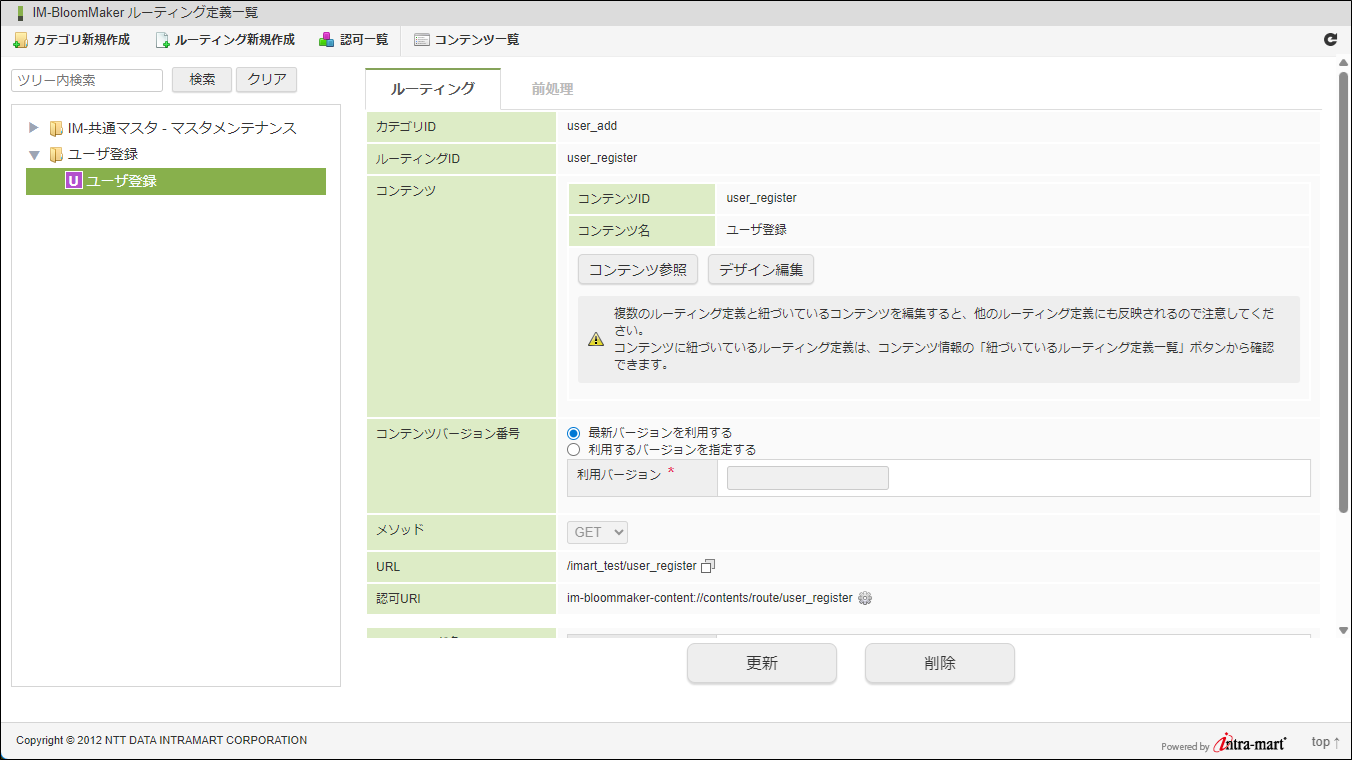Click the vertical scrollbar of the form

[1343, 300]
